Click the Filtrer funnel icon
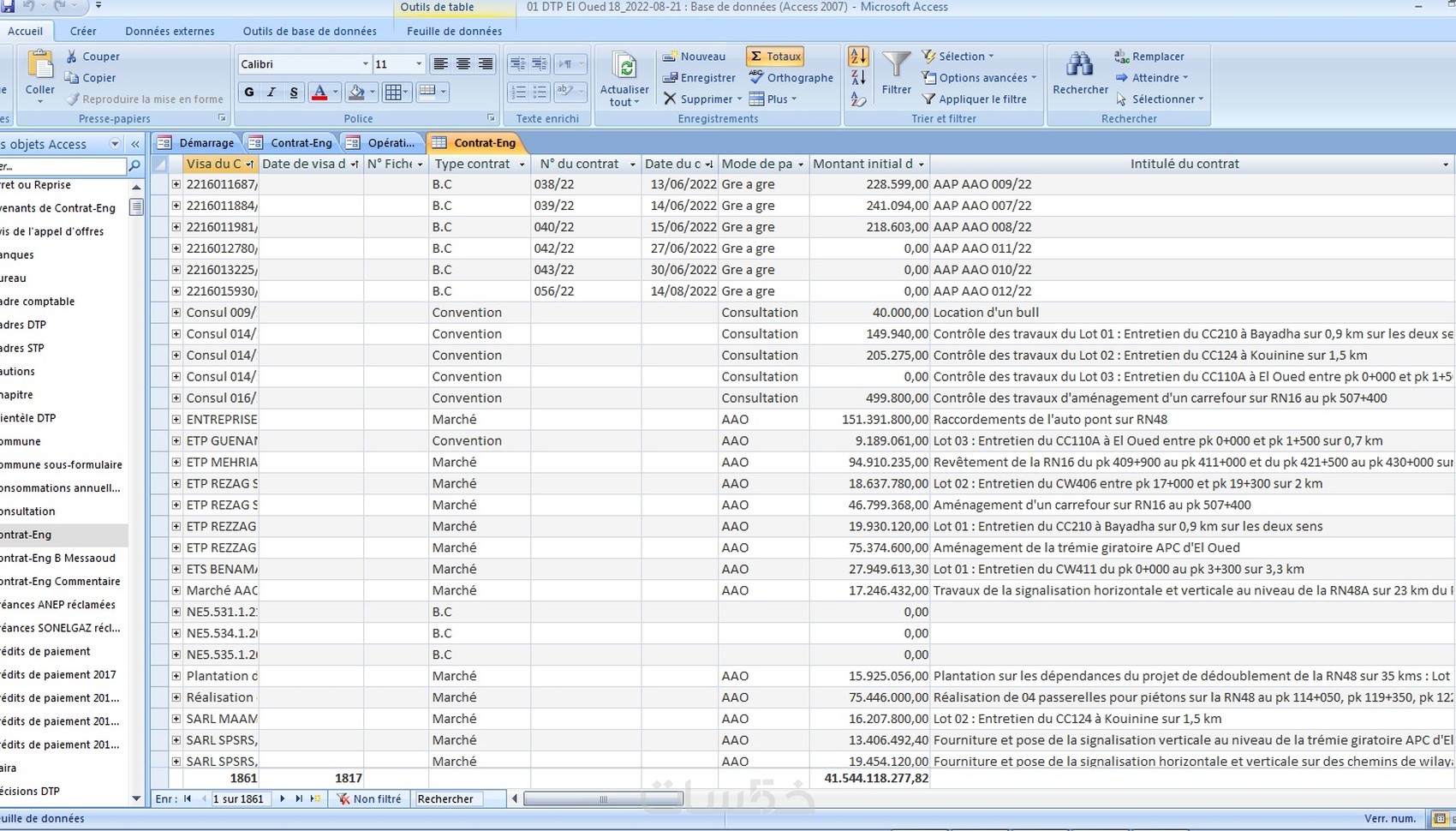Image resolution: width=1456 pixels, height=831 pixels. (896, 65)
